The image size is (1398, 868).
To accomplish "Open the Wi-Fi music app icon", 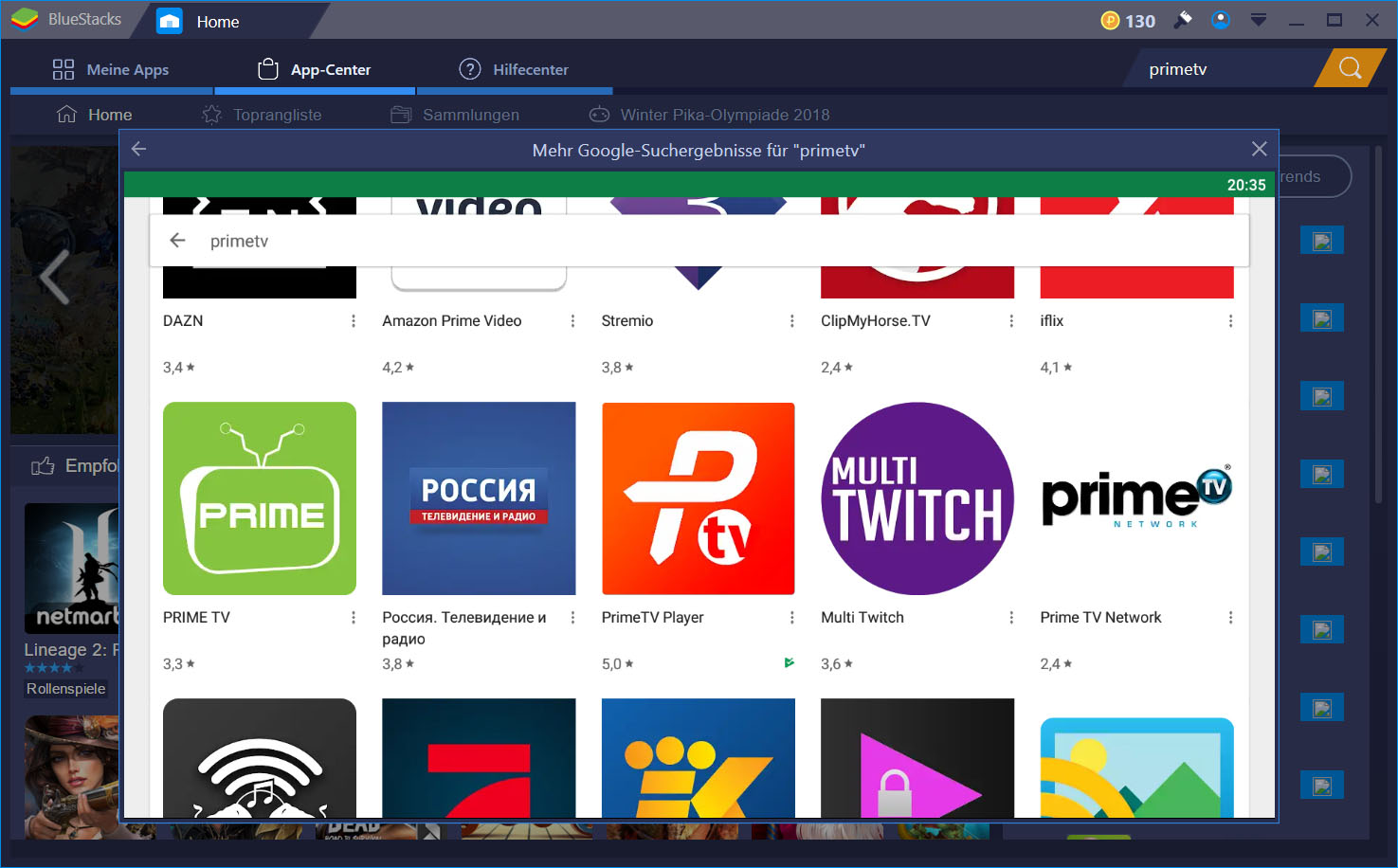I will pyautogui.click(x=260, y=758).
